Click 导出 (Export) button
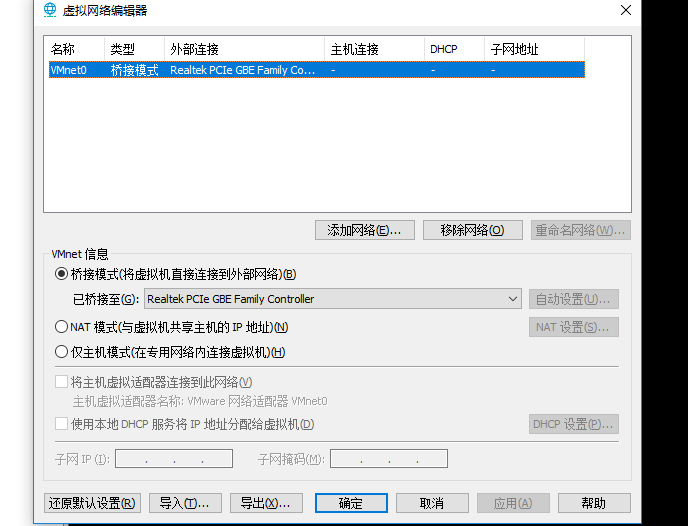 click(266, 503)
